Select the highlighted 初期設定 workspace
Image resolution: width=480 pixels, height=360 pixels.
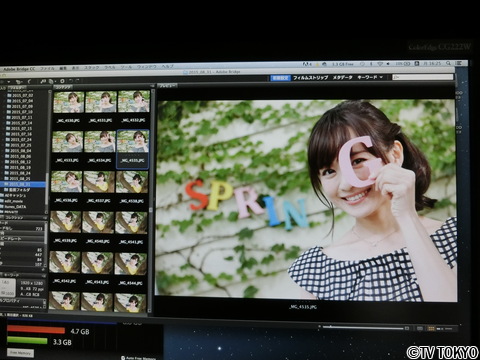coord(280,78)
